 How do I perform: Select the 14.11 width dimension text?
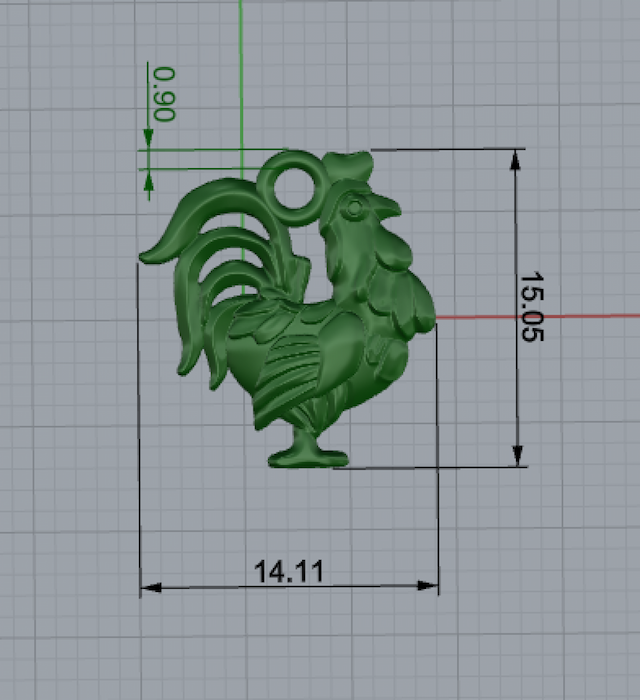pyautogui.click(x=289, y=571)
